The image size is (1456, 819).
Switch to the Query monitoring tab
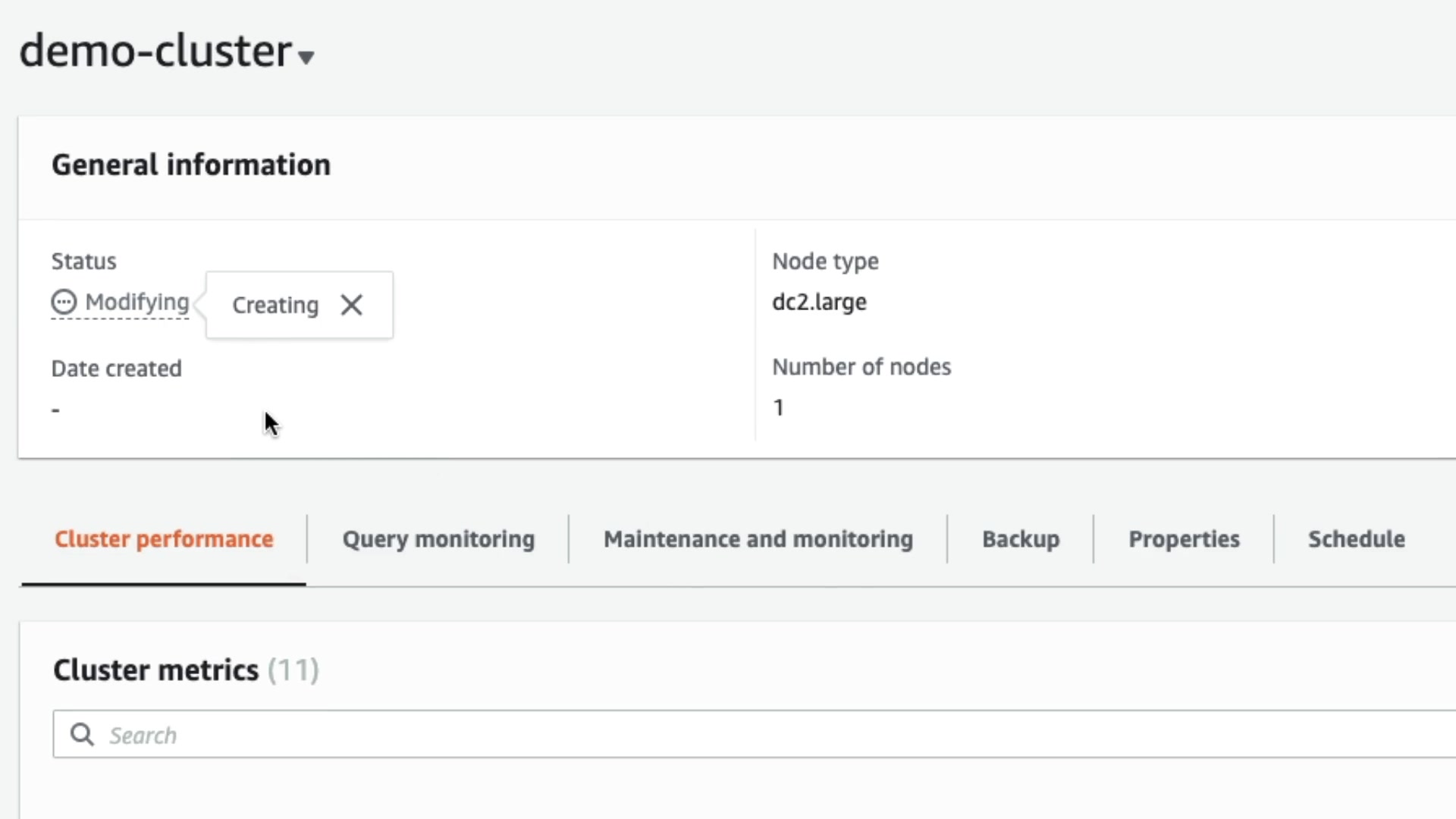(x=438, y=539)
